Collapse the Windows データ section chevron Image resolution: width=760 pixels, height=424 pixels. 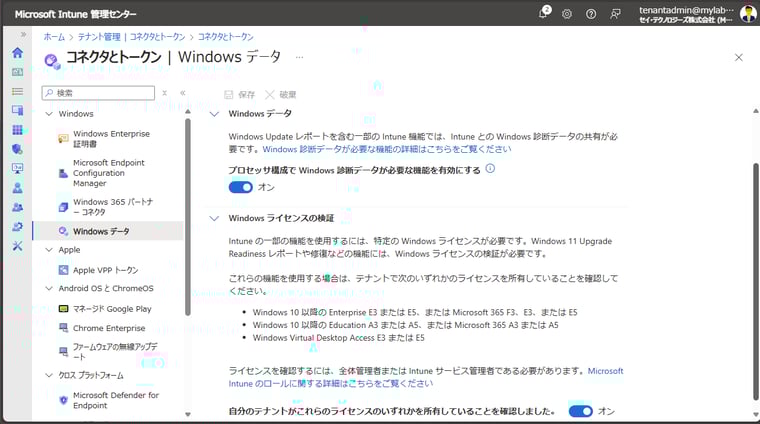[214, 114]
